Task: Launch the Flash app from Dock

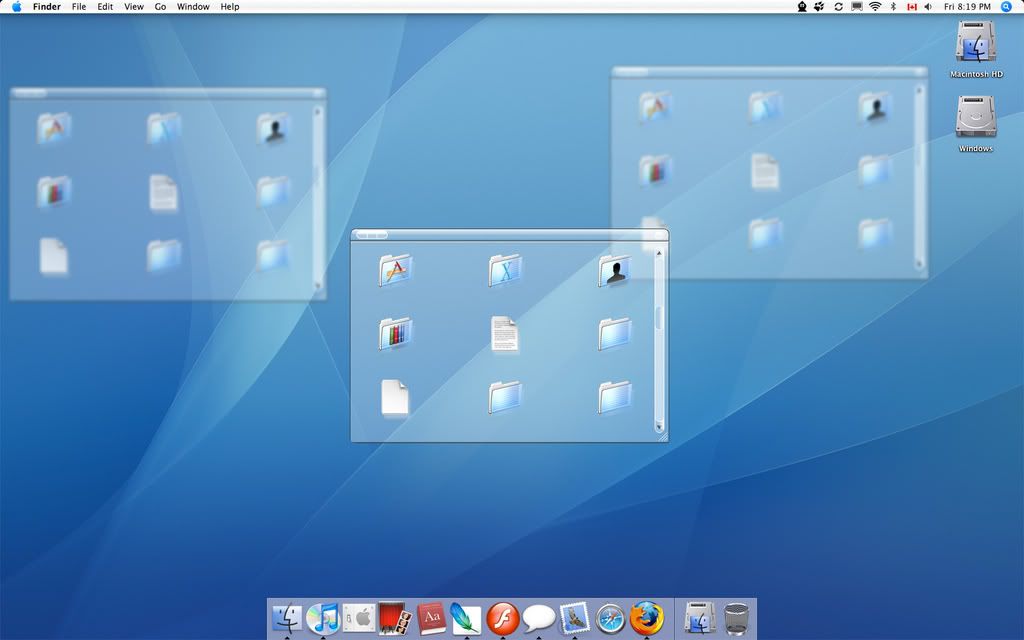Action: (x=502, y=619)
